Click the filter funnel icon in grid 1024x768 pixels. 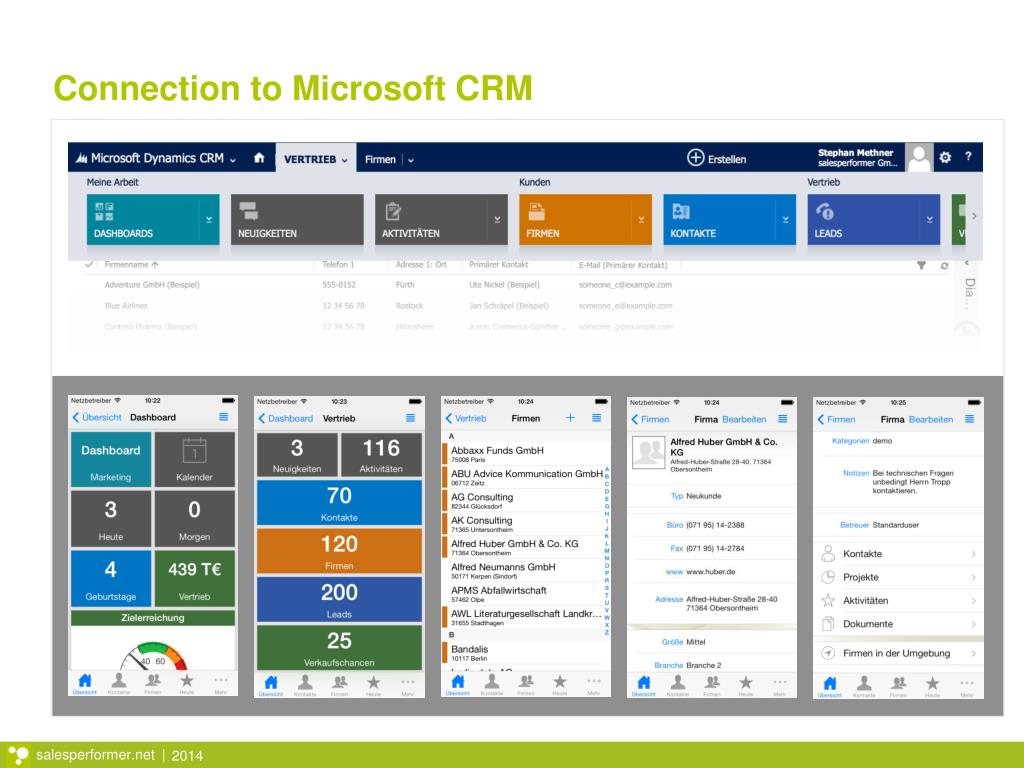coord(921,265)
